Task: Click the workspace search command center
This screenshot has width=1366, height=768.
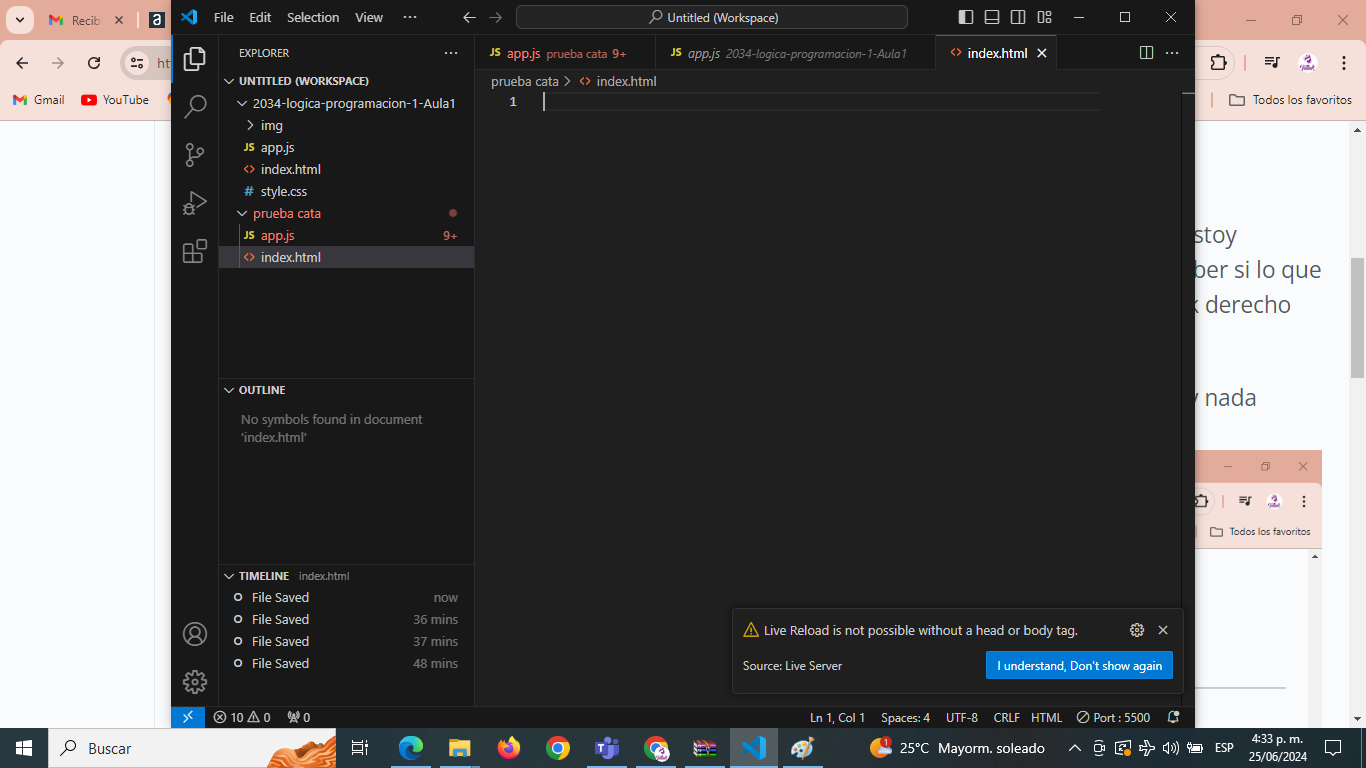Action: 712,17
